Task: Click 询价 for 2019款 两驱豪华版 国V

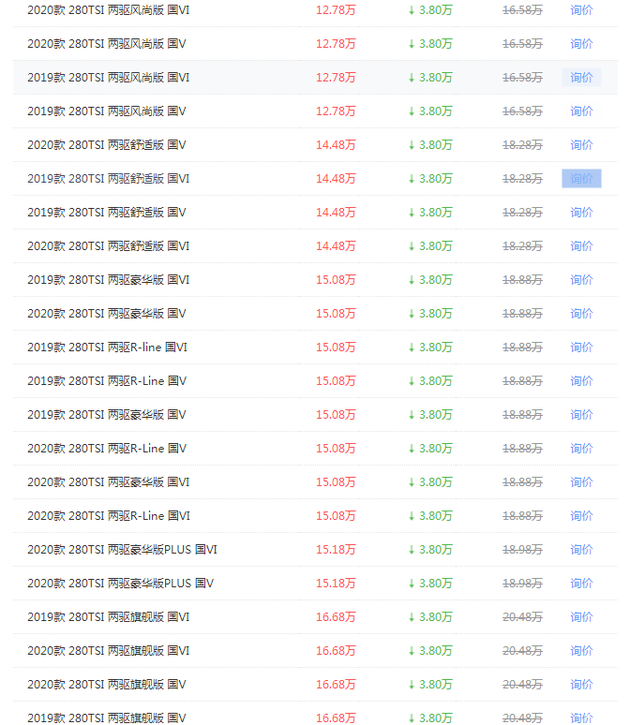Action: (x=581, y=415)
